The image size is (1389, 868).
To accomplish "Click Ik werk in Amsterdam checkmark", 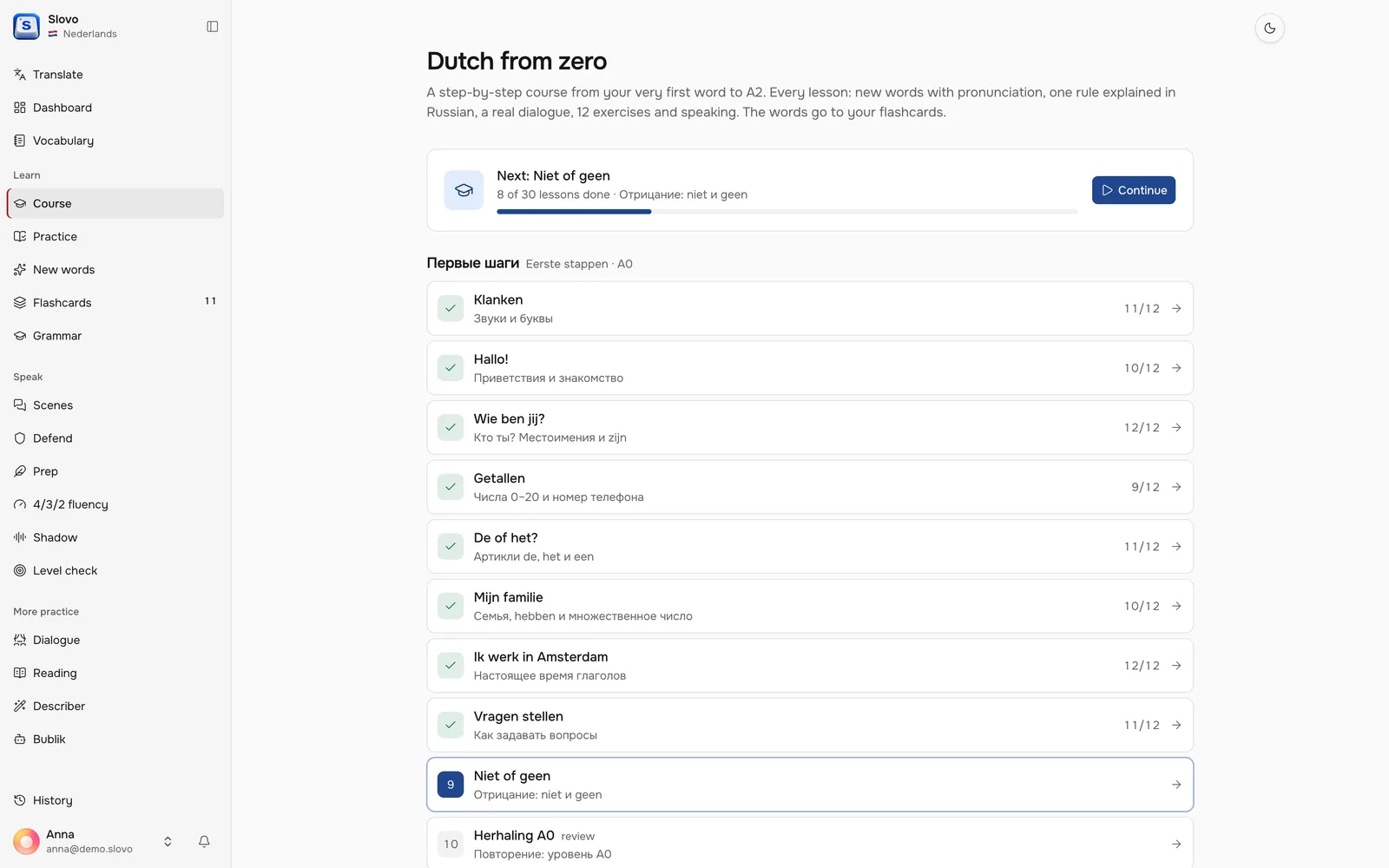I will tap(451, 666).
